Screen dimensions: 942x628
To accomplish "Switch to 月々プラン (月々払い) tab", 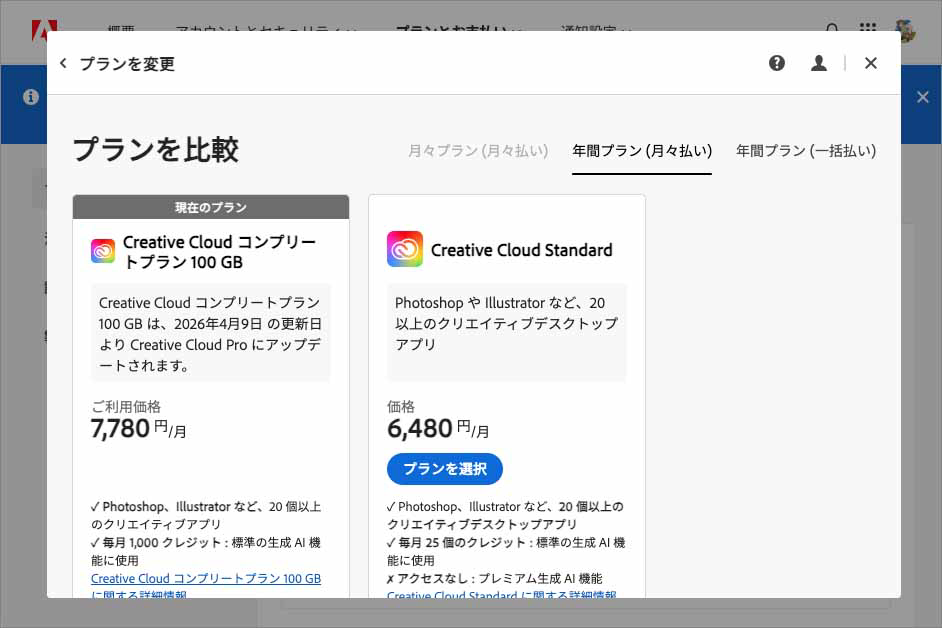I will click(478, 151).
